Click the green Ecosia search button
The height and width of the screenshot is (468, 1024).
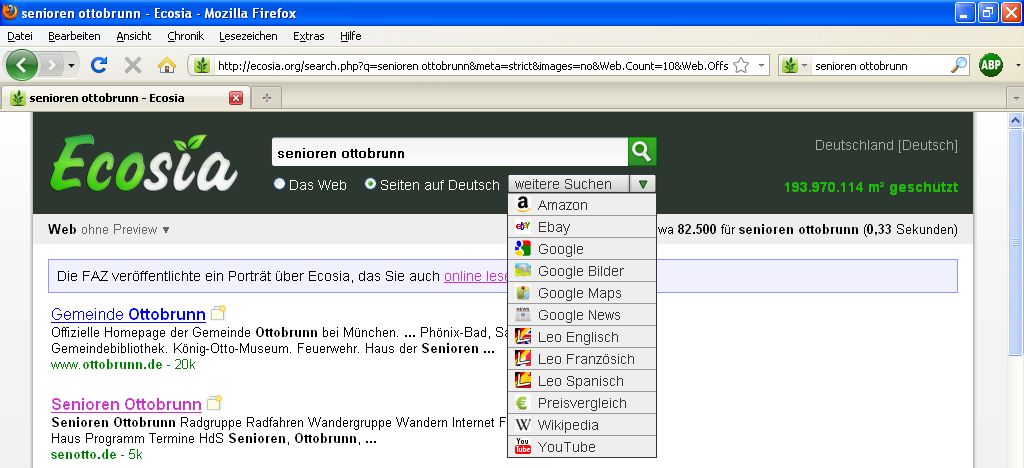click(x=642, y=152)
